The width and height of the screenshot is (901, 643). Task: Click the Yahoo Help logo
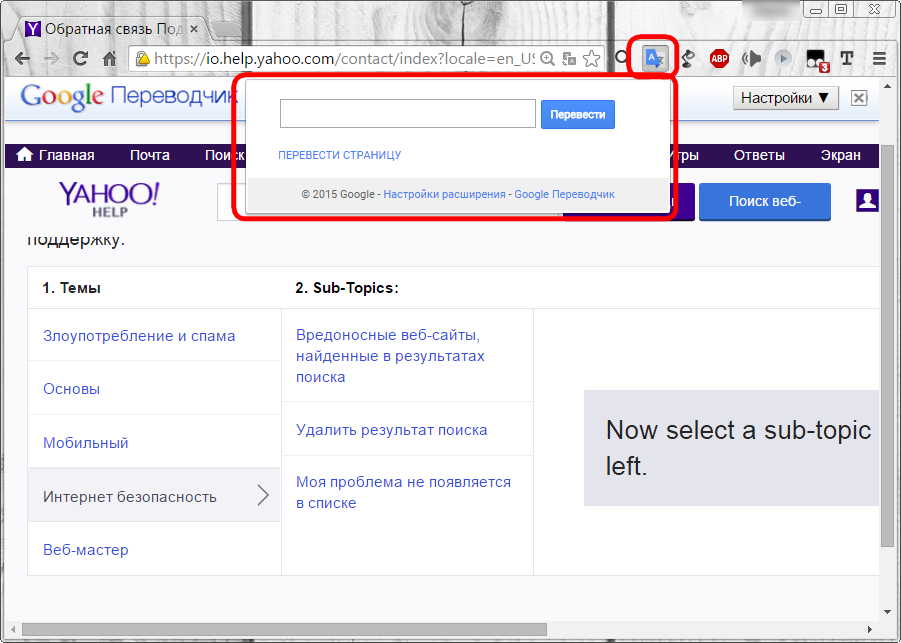tap(109, 199)
